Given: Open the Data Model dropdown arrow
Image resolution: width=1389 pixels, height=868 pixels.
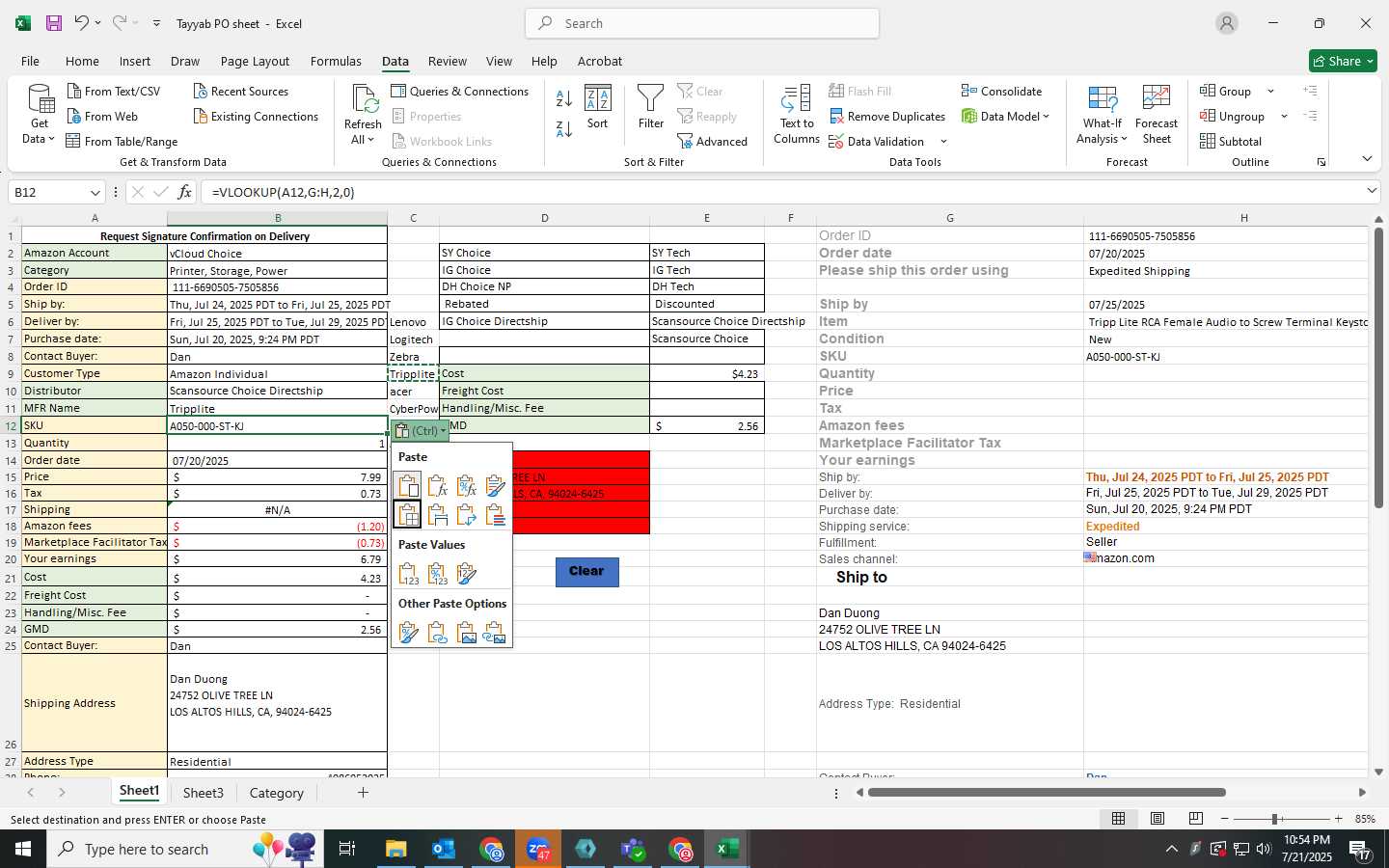Looking at the screenshot, I should [x=1046, y=117].
